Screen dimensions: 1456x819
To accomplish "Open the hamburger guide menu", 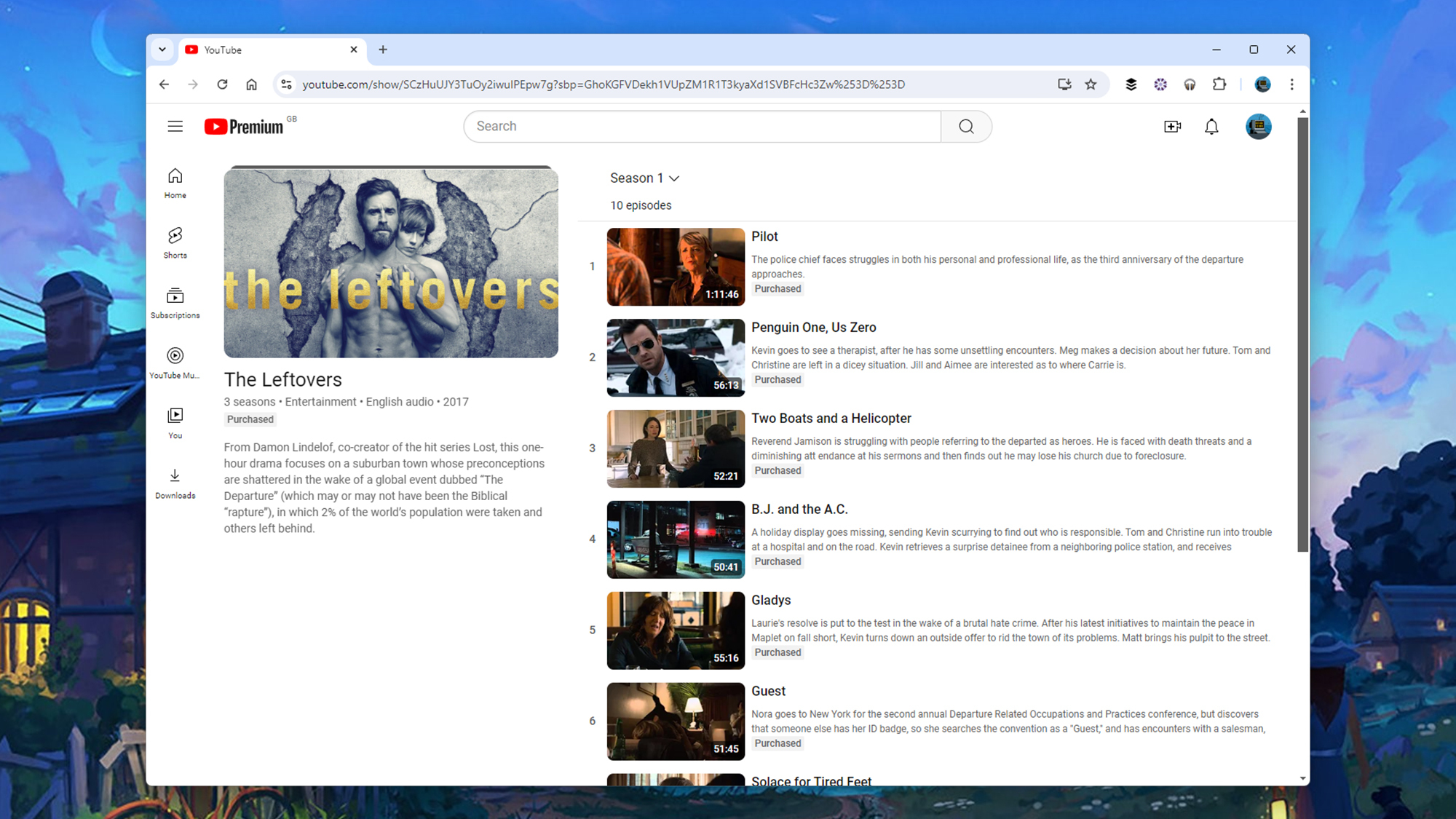I will (x=175, y=126).
